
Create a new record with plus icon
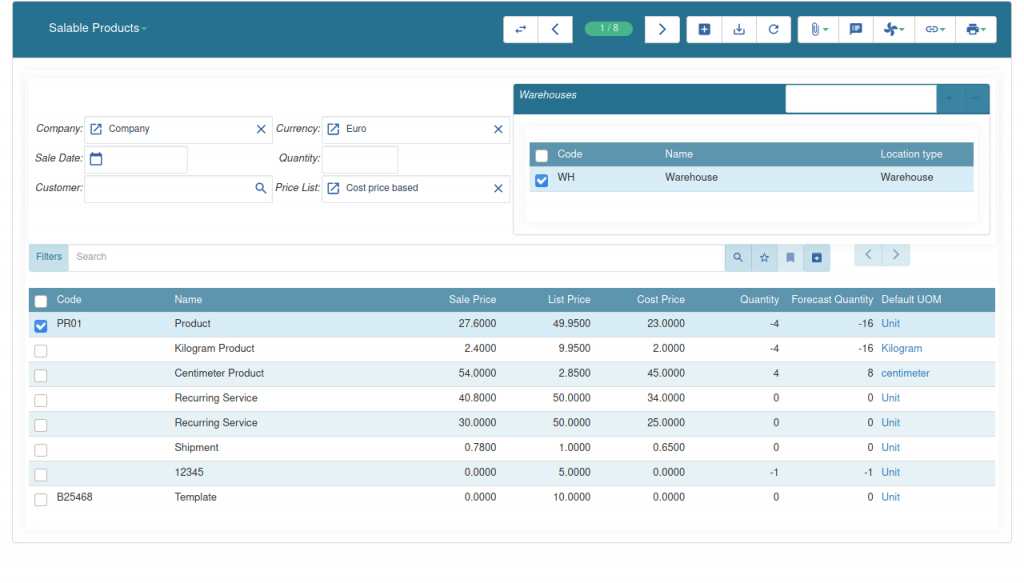[704, 30]
